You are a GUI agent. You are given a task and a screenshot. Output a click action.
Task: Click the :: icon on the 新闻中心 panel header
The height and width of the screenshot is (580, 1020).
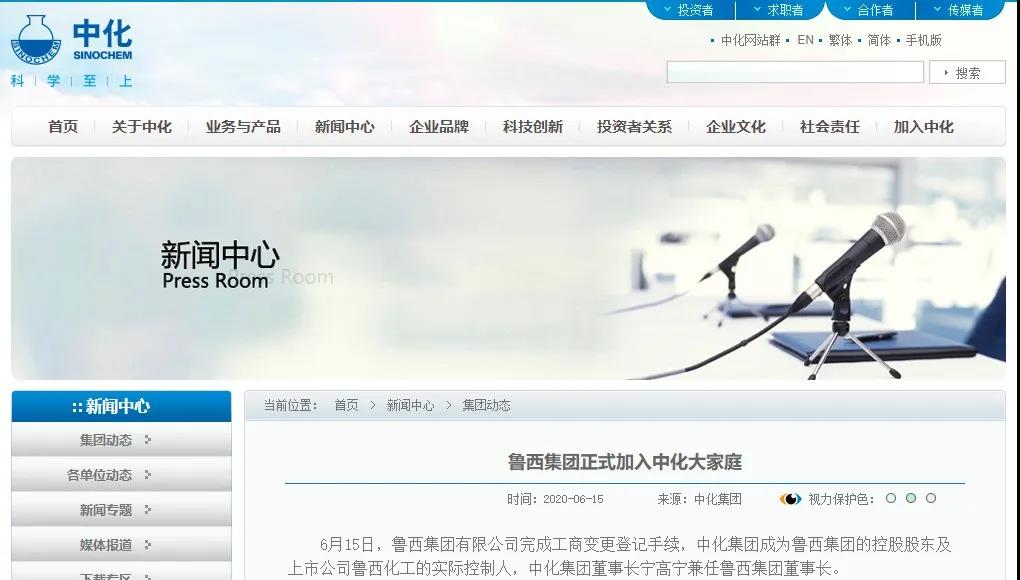pyautogui.click(x=77, y=406)
